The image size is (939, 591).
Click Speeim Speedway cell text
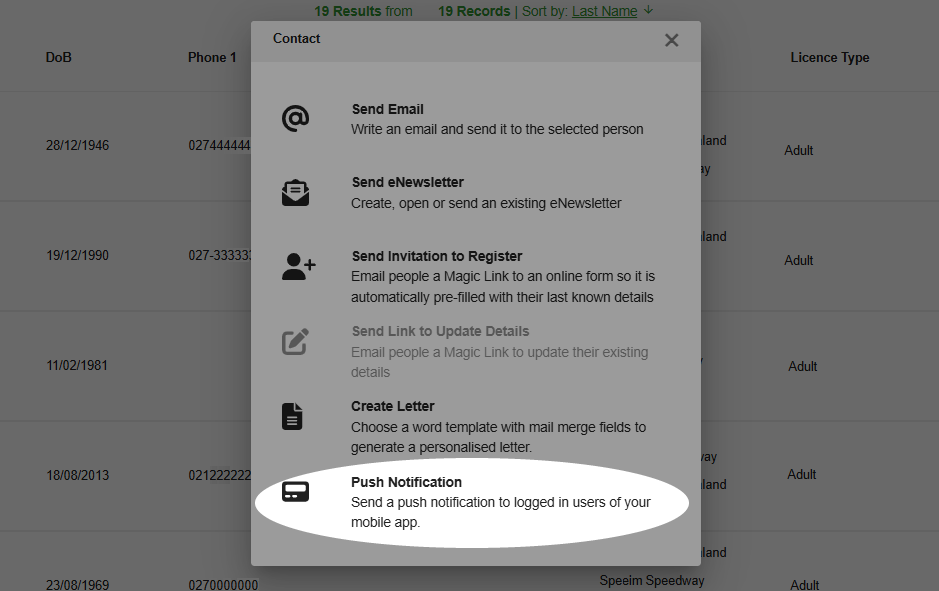pyautogui.click(x=652, y=580)
